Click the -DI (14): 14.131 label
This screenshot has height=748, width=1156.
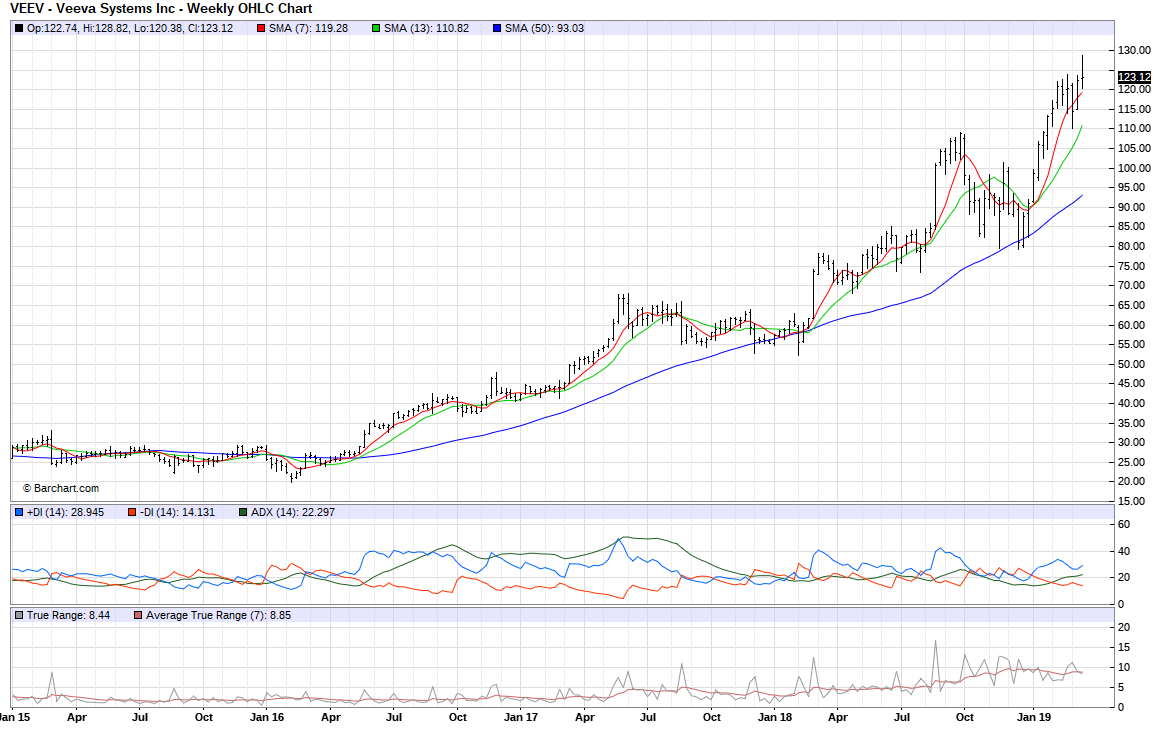pyautogui.click(x=177, y=512)
